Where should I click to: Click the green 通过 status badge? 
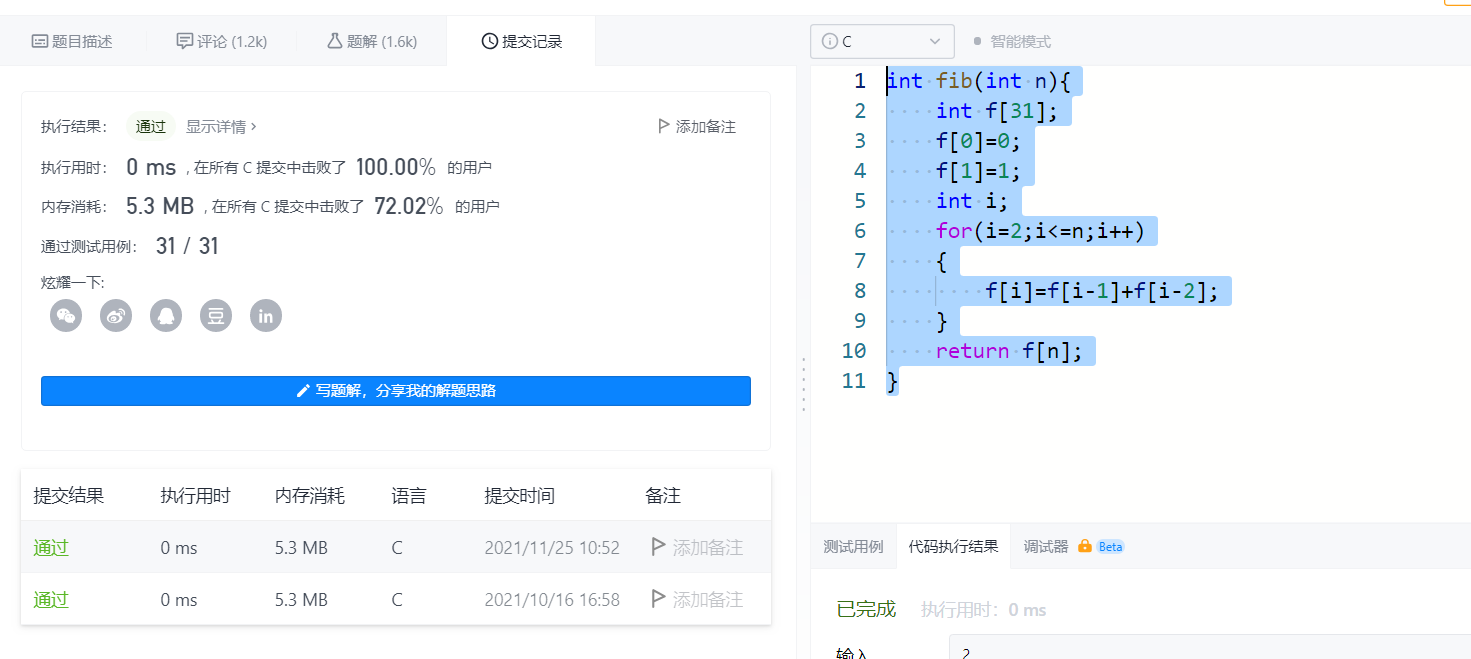[151, 126]
